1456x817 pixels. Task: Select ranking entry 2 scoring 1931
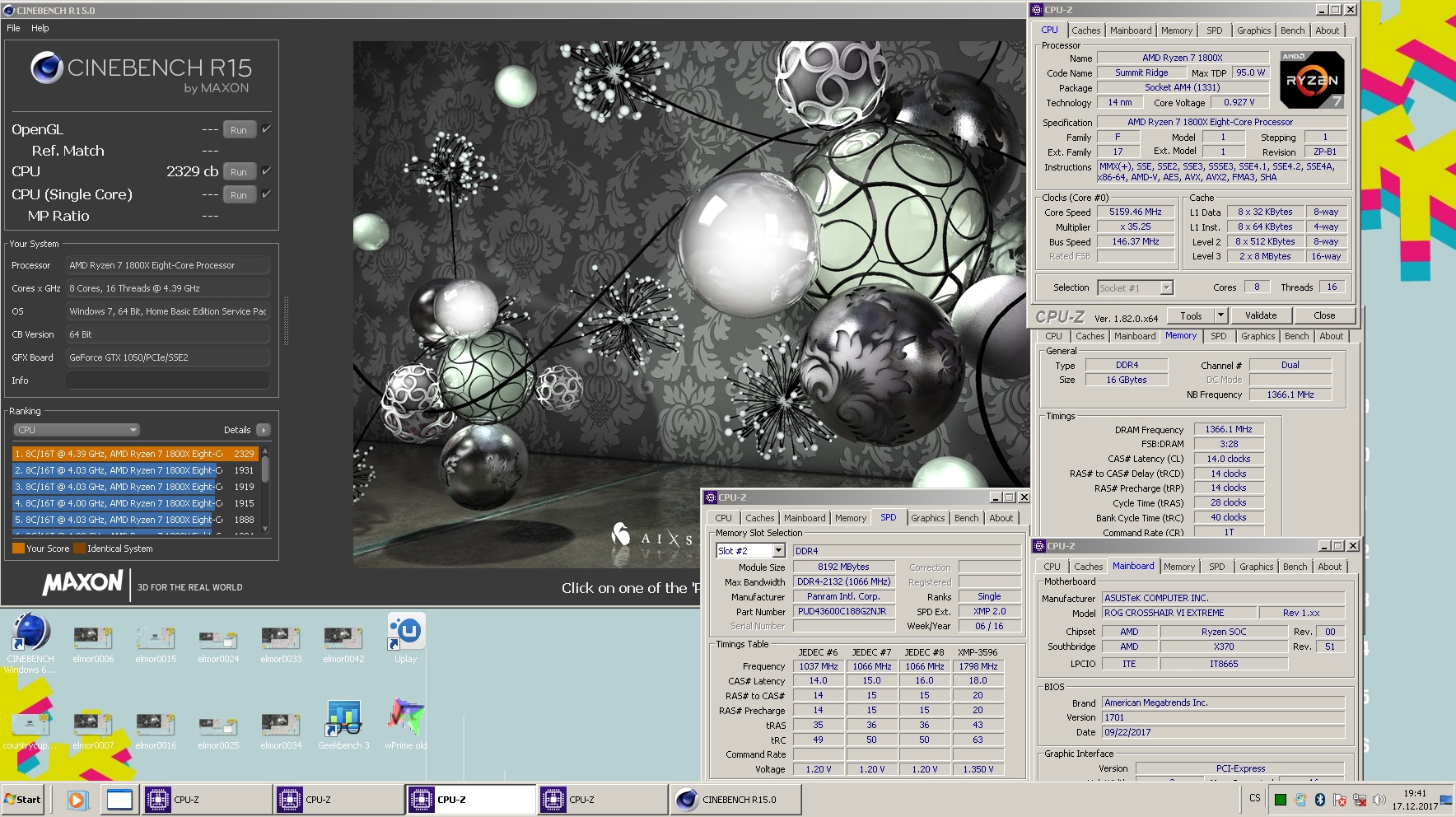pyautogui.click(x=135, y=470)
